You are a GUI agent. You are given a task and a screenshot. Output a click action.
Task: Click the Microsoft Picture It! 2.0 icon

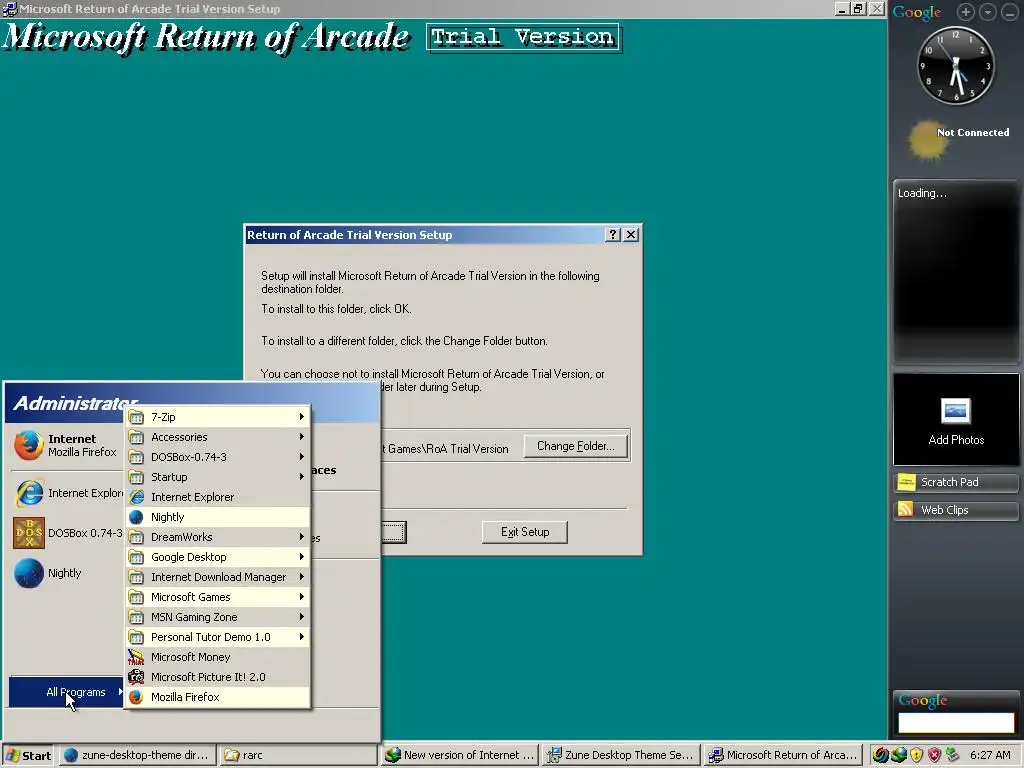[136, 677]
